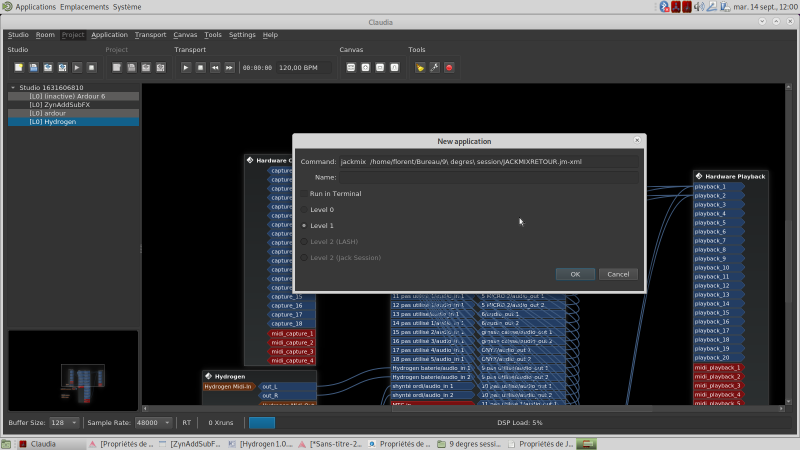Screen dimensions: 800x450
Task: Click the 0 Xruns status button
Action: [x=220, y=422]
